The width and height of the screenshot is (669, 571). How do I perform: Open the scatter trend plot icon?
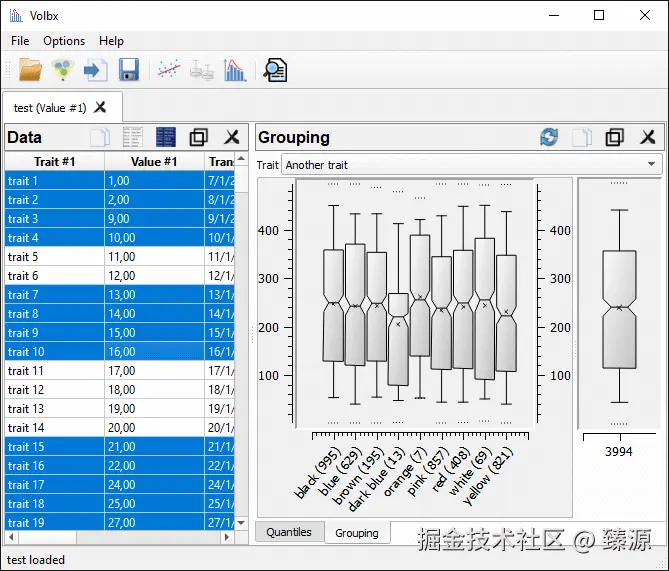(x=169, y=70)
